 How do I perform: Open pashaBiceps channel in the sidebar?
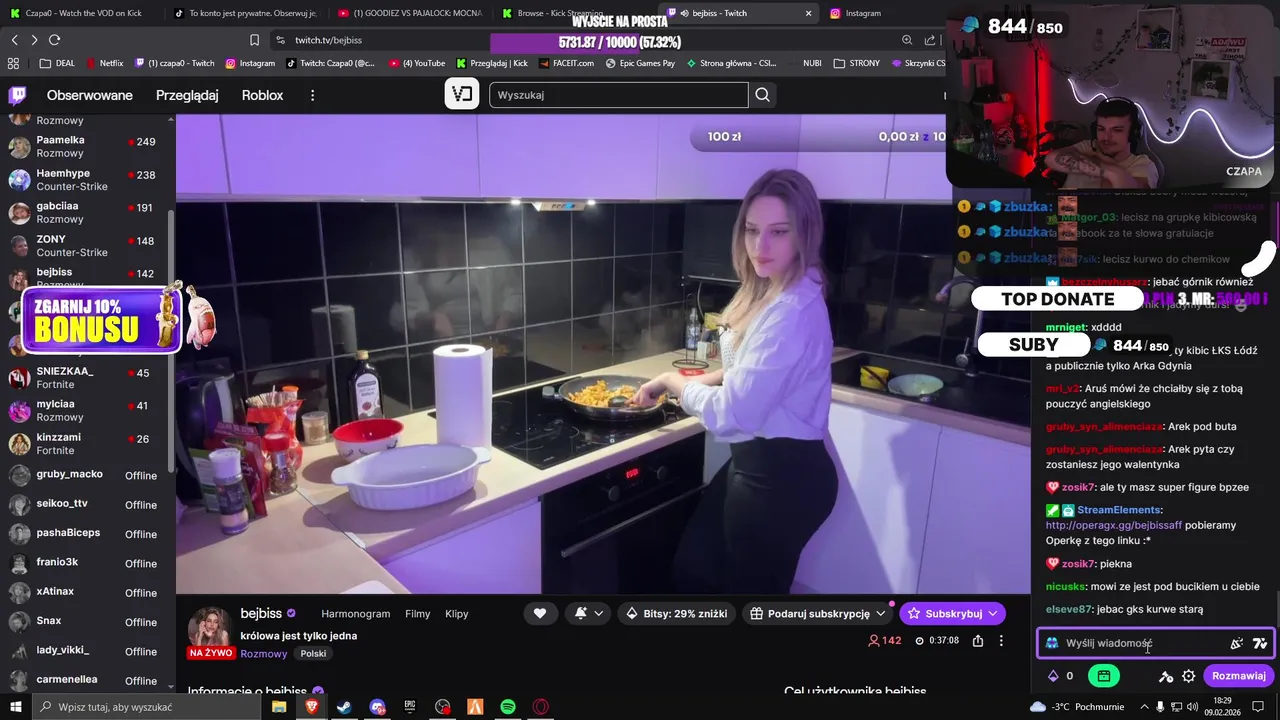pos(85,533)
